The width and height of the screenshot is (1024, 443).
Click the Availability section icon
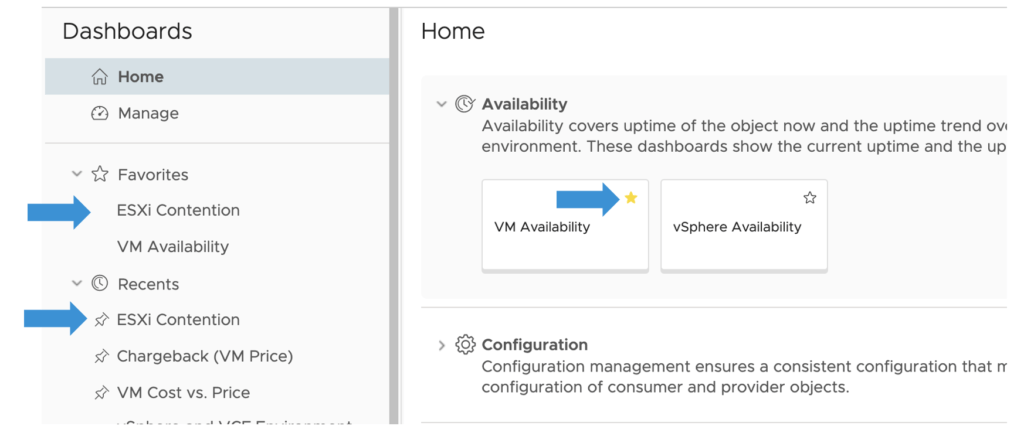[x=465, y=104]
